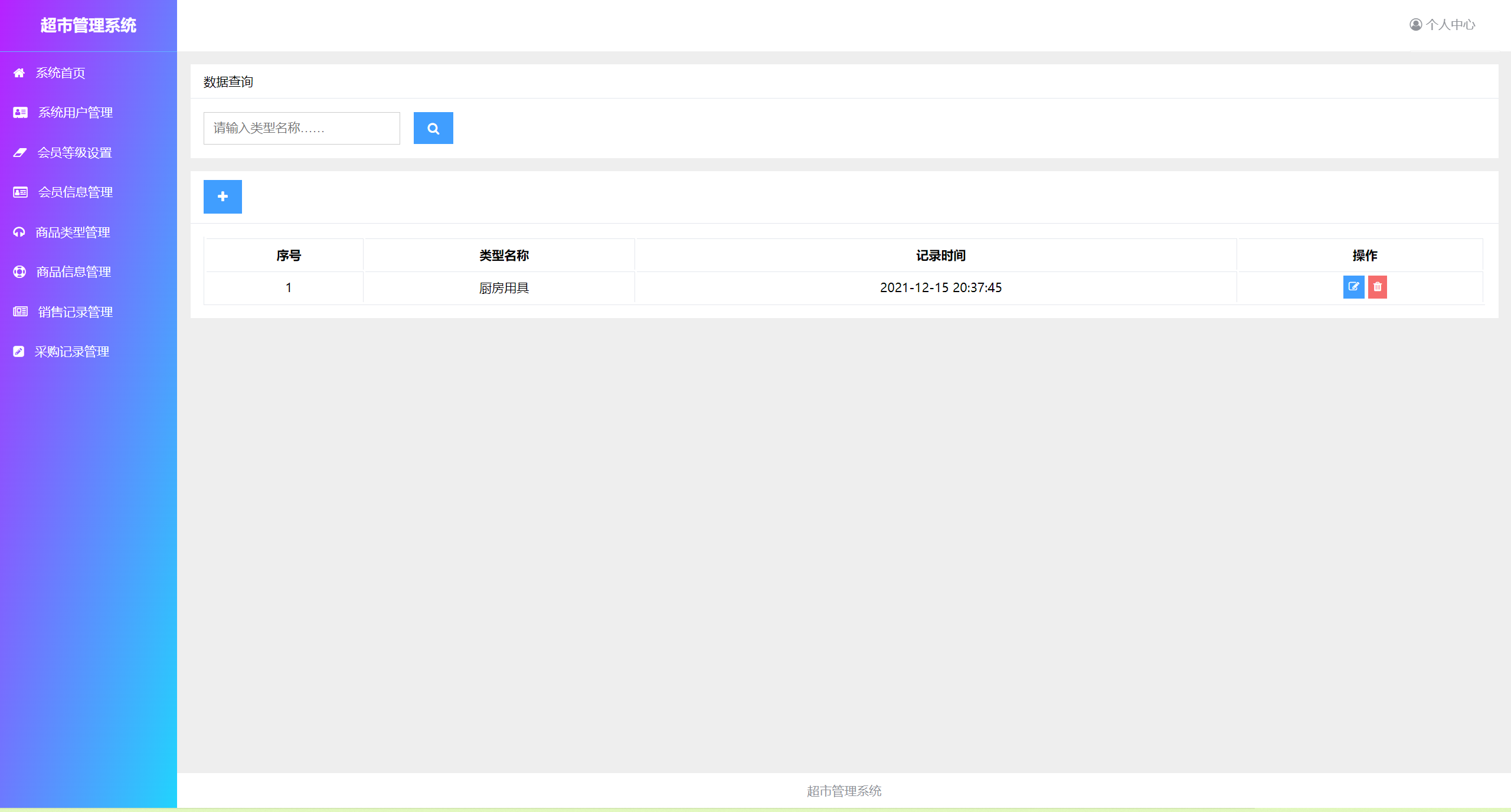Go to 系统用户管理 in sidebar

point(75,113)
